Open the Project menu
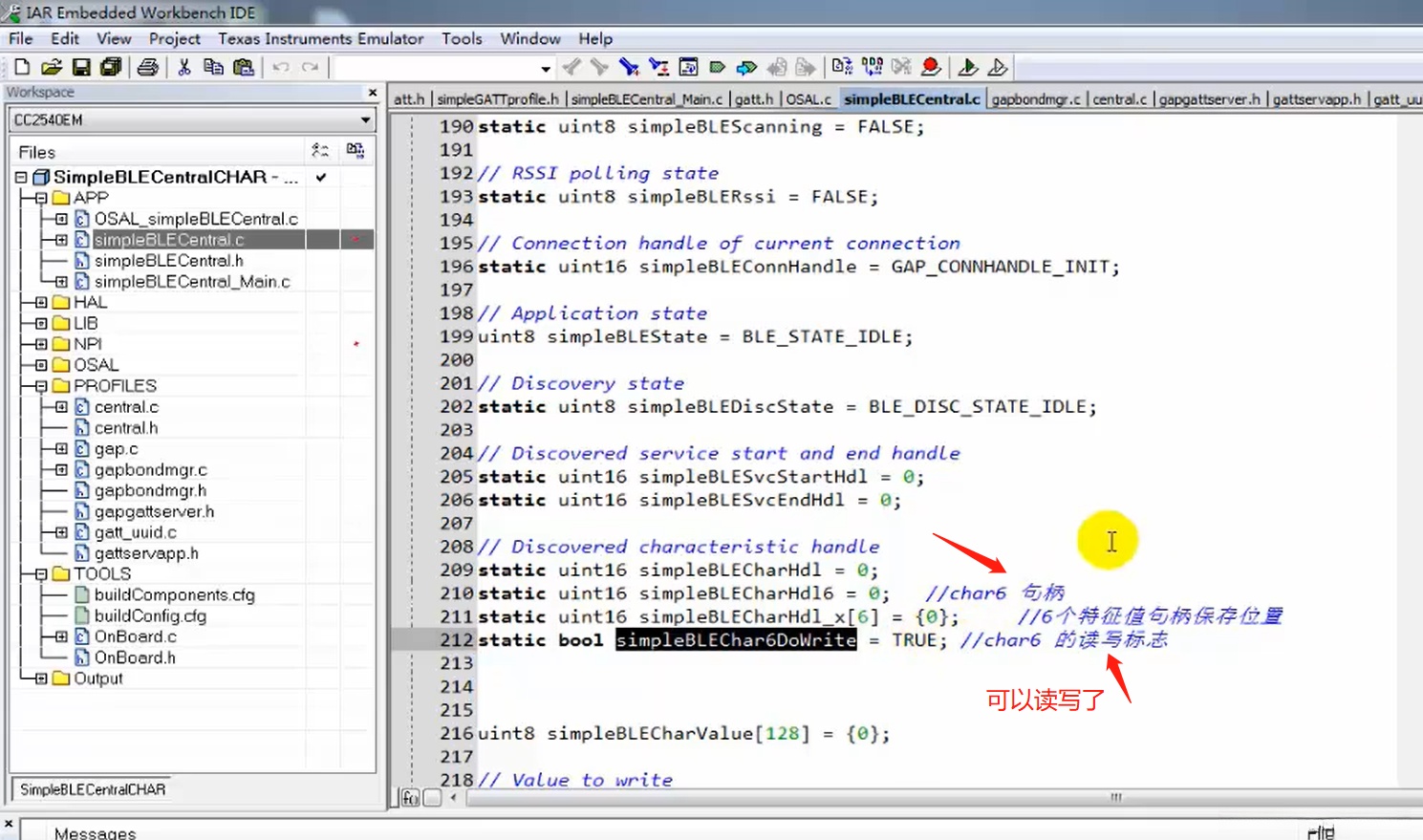 click(174, 39)
